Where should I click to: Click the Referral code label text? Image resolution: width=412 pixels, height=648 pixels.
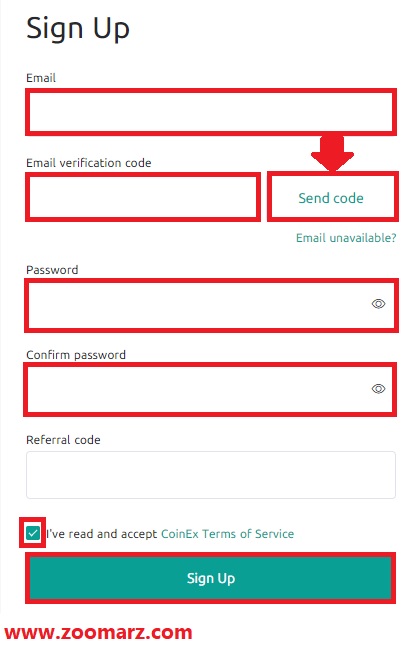point(63,440)
